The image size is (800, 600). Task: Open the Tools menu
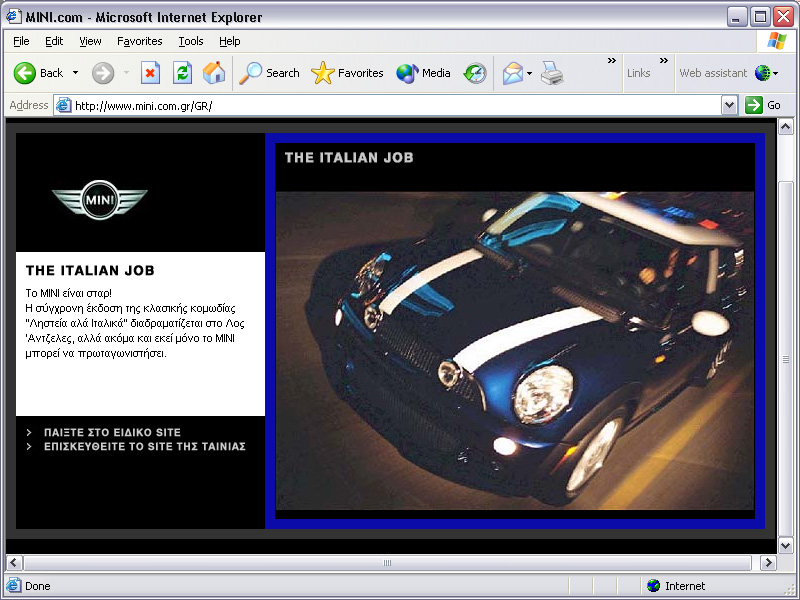click(191, 41)
